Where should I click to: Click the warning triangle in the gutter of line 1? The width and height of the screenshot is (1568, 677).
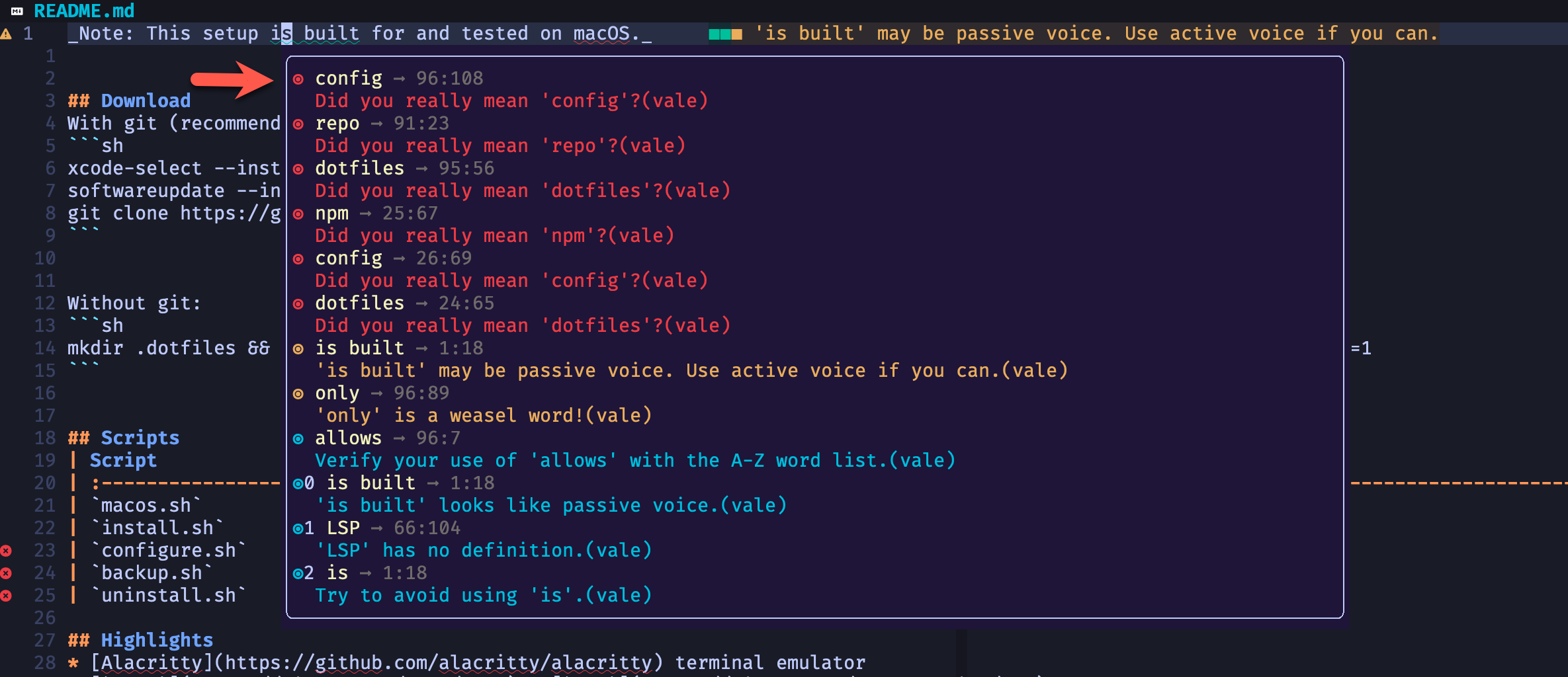click(x=7, y=34)
